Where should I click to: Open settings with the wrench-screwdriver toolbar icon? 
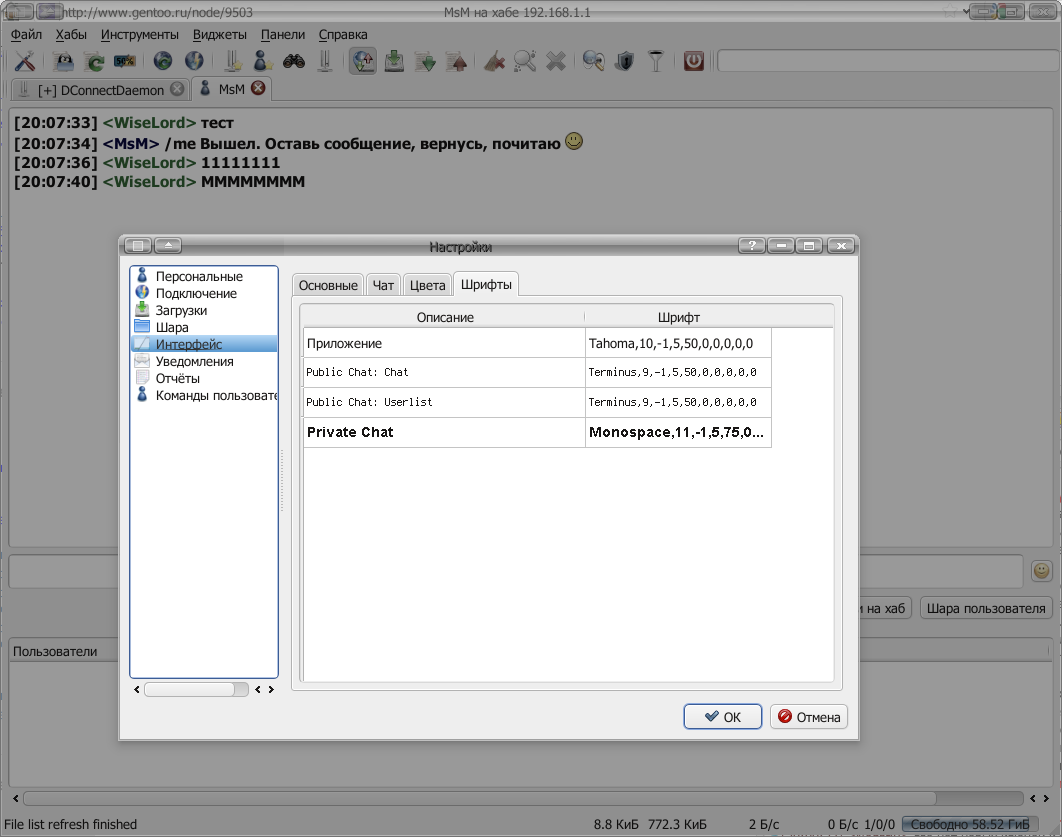tap(25, 61)
